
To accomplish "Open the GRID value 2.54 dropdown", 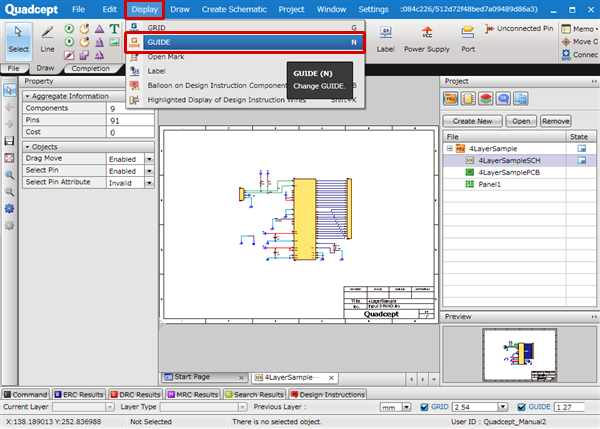I will 503,407.
